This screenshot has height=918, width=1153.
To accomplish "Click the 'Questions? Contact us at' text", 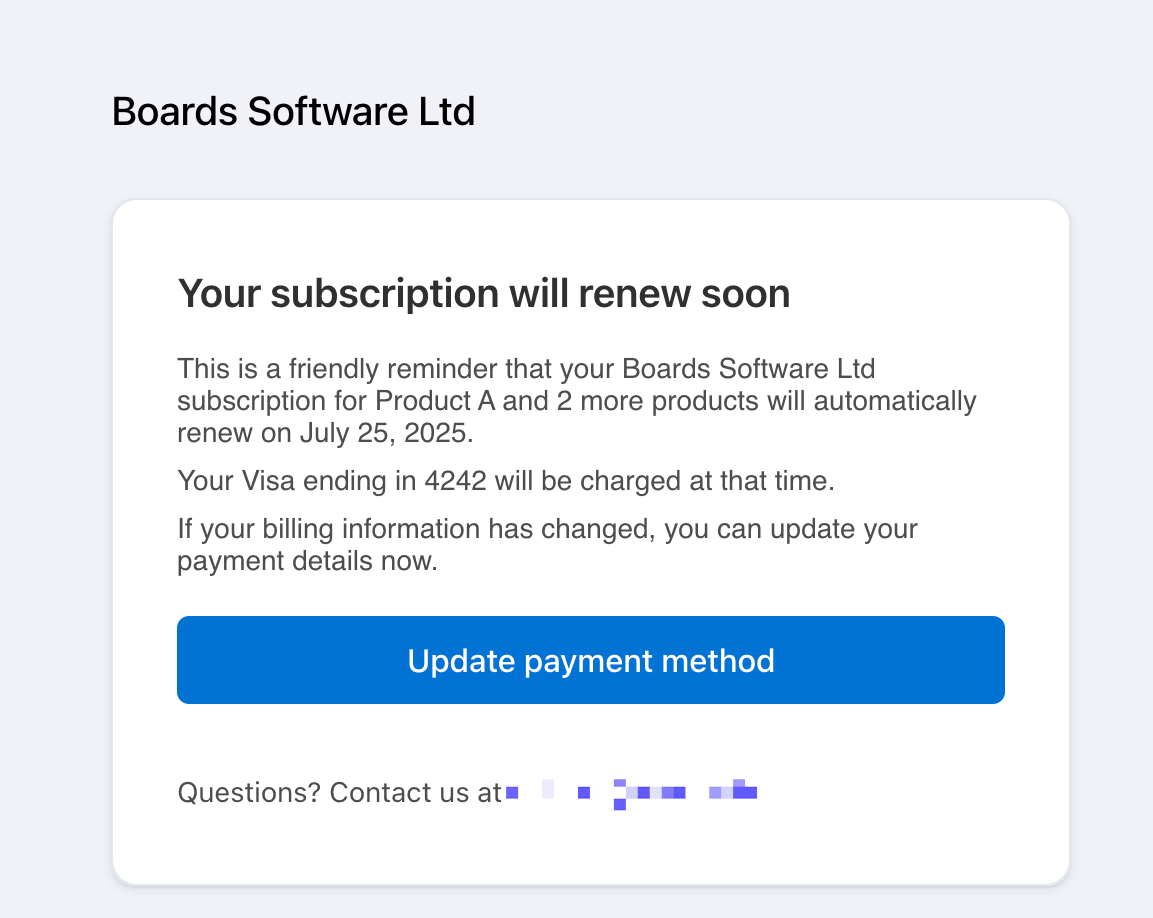I will (340, 793).
